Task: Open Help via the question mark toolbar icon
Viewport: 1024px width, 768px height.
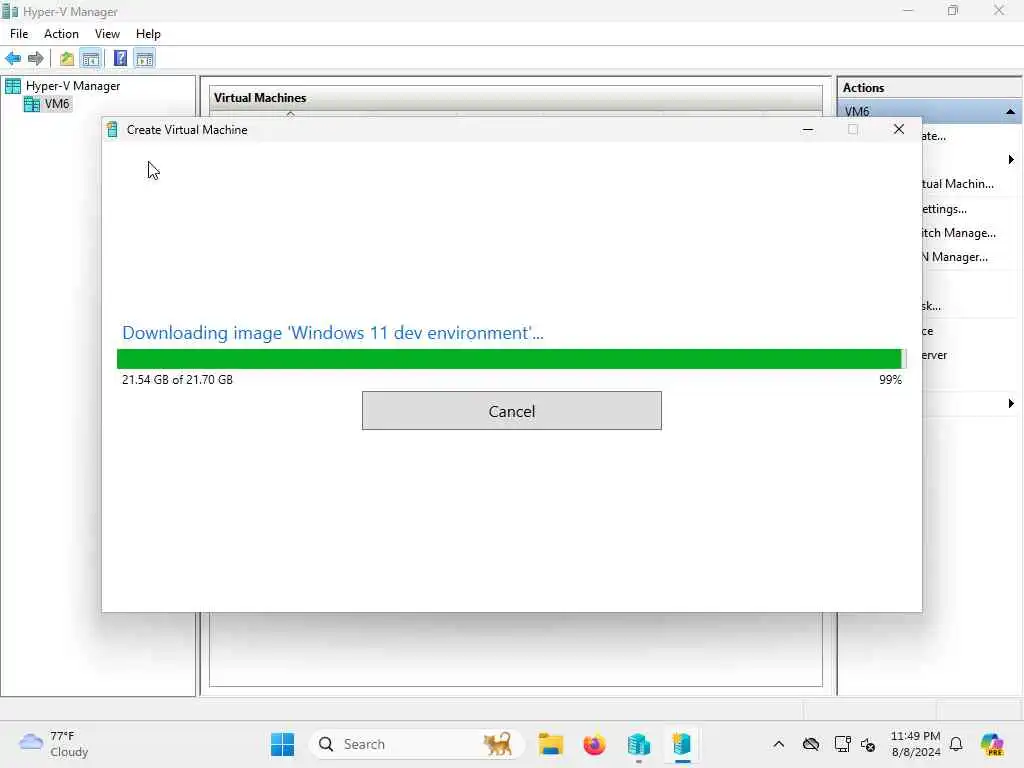Action: [x=120, y=59]
